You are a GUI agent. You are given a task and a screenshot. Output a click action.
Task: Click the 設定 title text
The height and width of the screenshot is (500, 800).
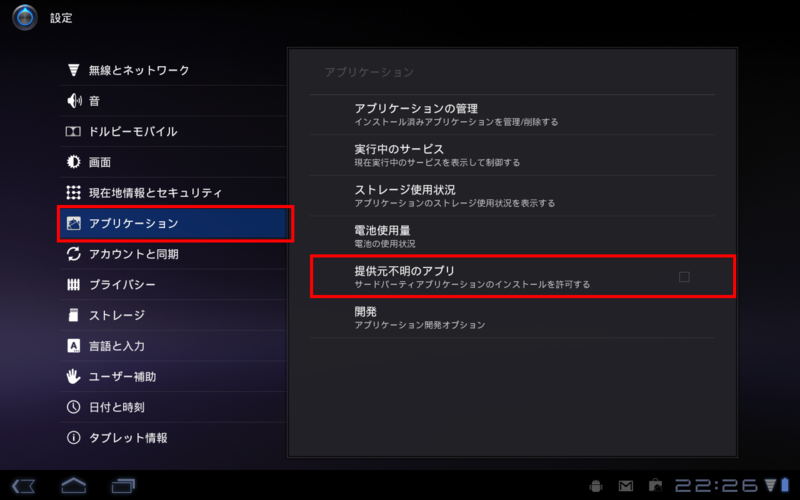(x=61, y=18)
